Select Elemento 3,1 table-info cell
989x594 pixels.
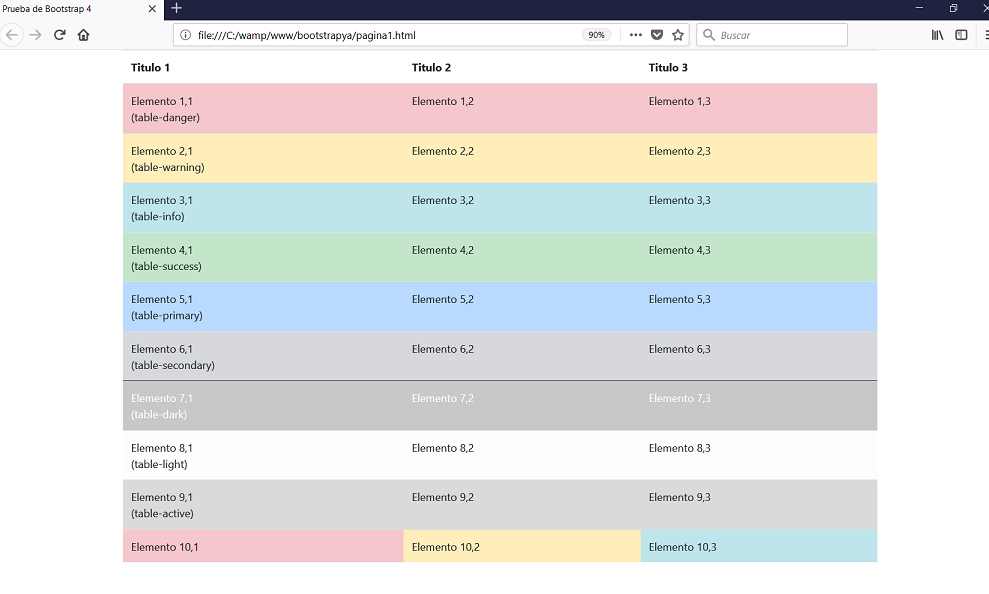click(x=263, y=207)
